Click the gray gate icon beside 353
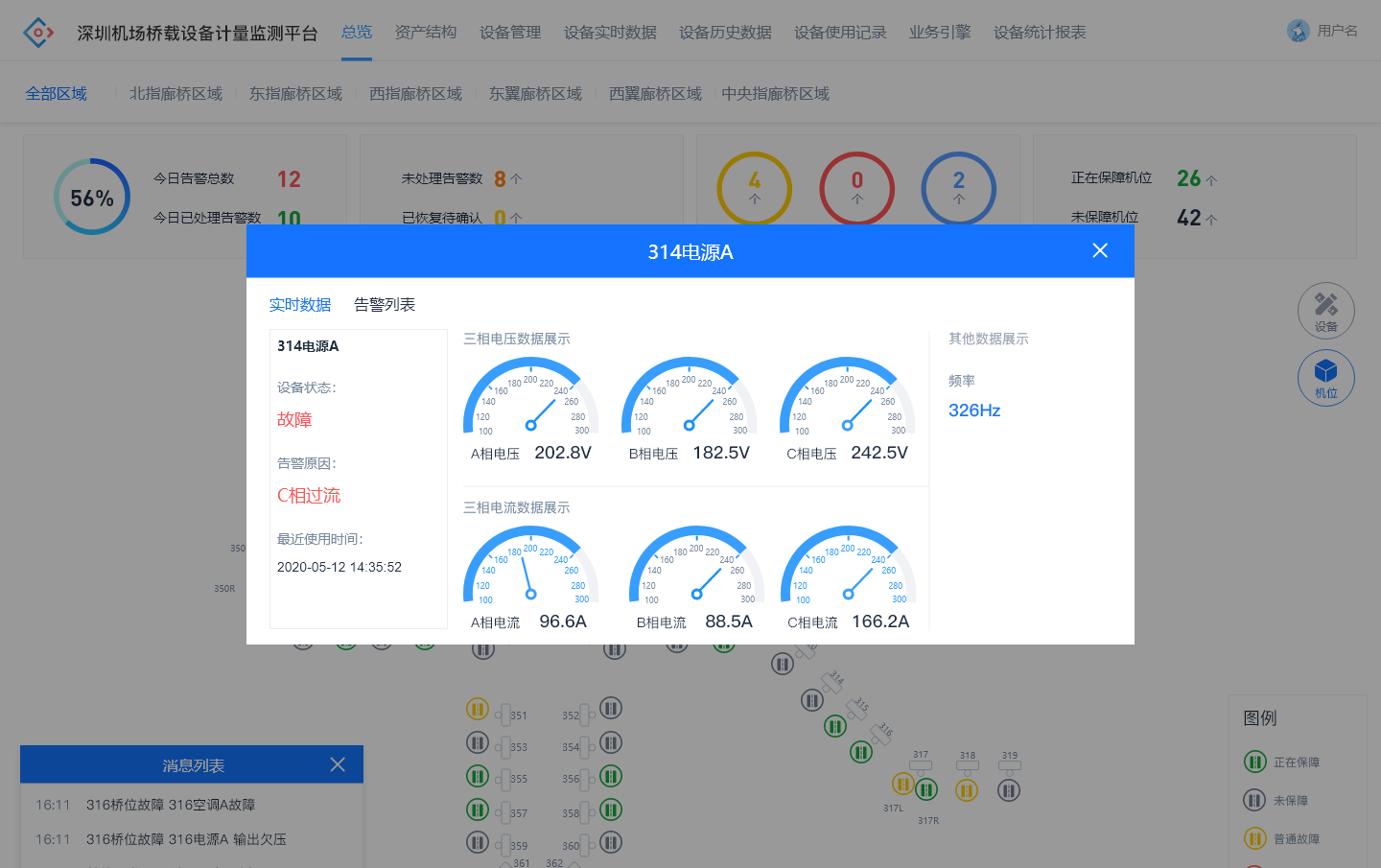This screenshot has width=1381, height=868. [x=478, y=742]
